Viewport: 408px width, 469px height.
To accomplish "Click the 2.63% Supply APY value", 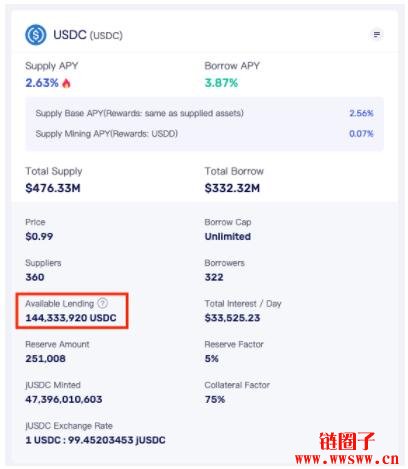I will pos(42,83).
